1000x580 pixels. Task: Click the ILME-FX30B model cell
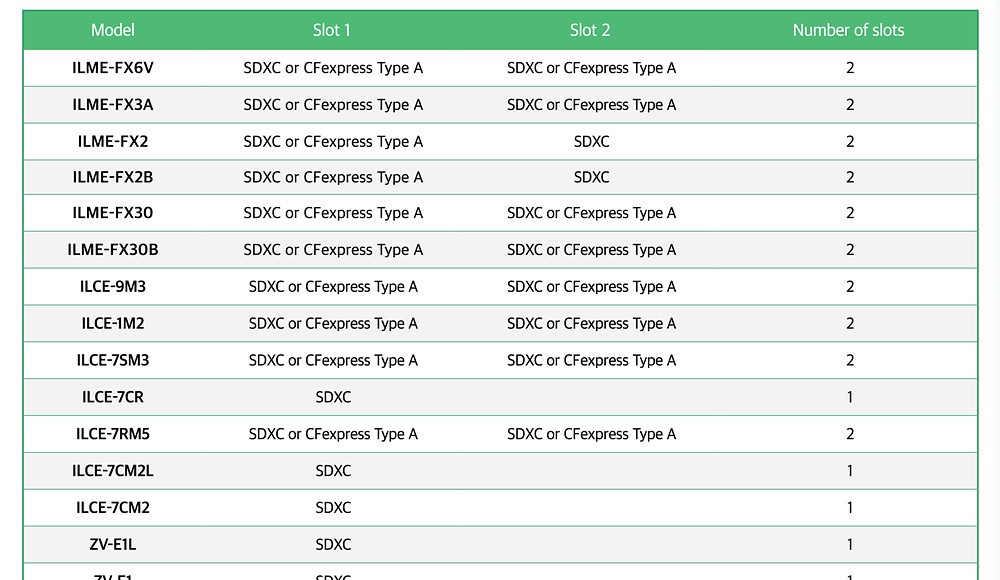(113, 250)
